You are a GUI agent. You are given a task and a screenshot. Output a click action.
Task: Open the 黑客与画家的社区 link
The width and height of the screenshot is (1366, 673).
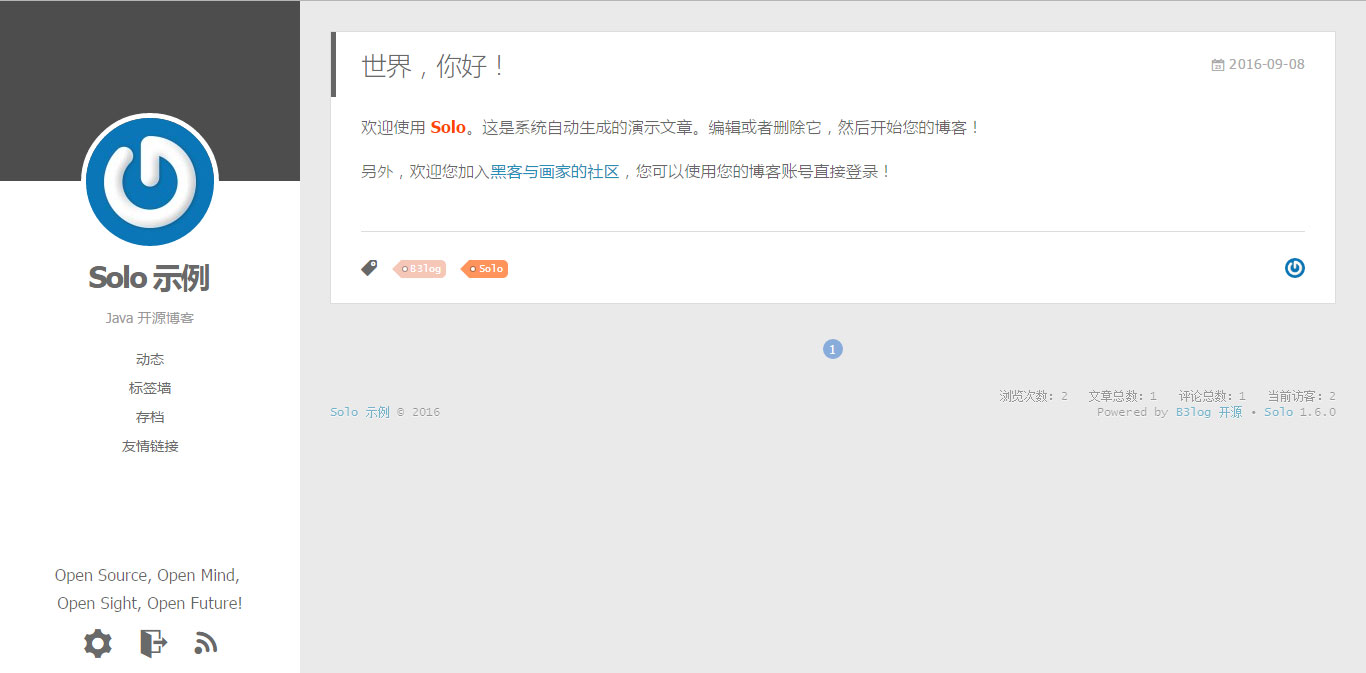555,172
